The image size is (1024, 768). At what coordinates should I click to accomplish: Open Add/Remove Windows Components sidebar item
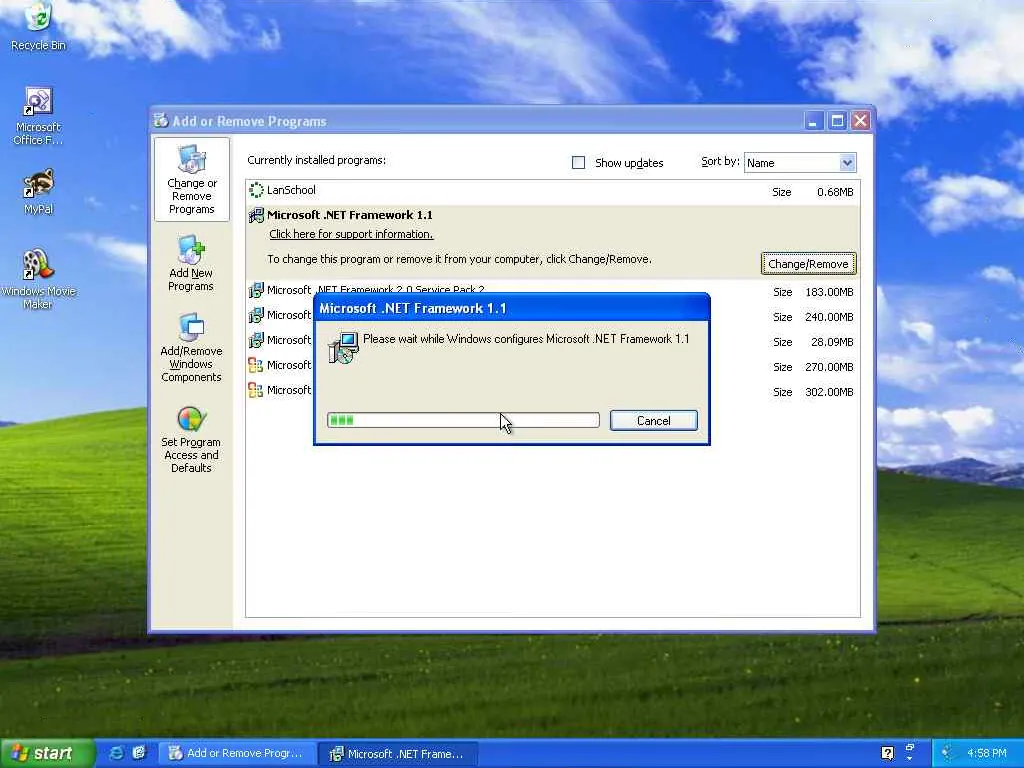click(191, 347)
